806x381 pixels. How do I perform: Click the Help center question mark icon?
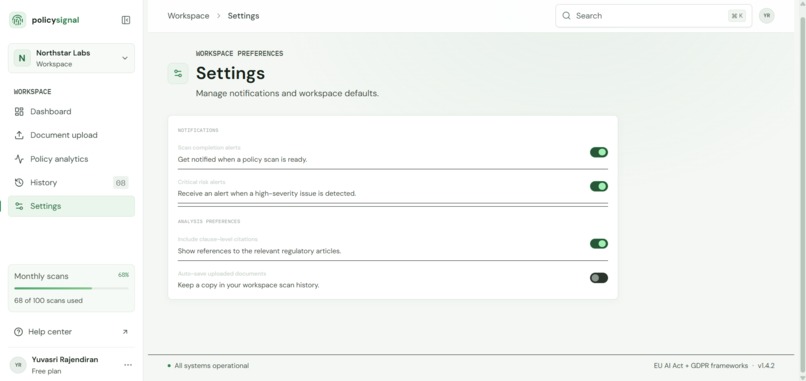(x=19, y=332)
